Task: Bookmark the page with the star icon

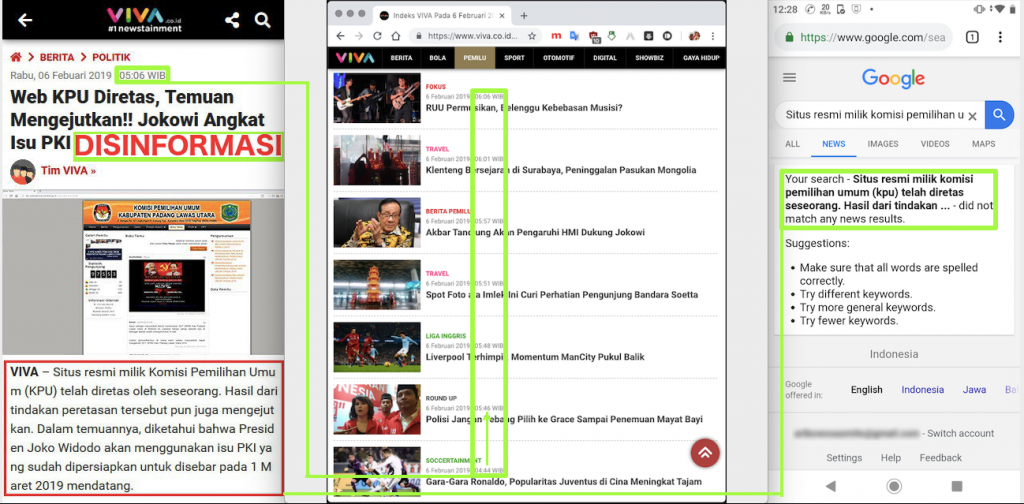Action: [x=533, y=36]
